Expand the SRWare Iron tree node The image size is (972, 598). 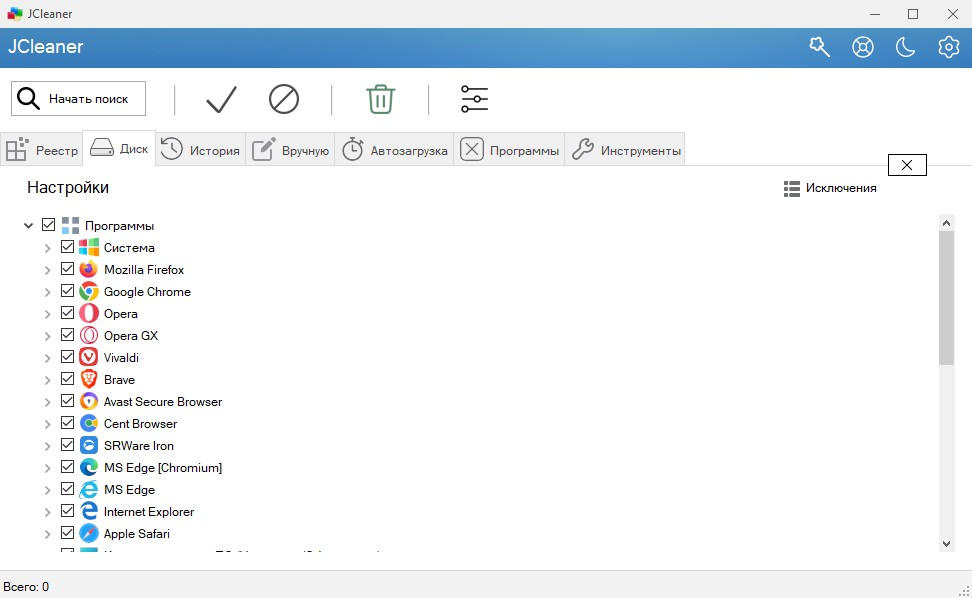[47, 446]
